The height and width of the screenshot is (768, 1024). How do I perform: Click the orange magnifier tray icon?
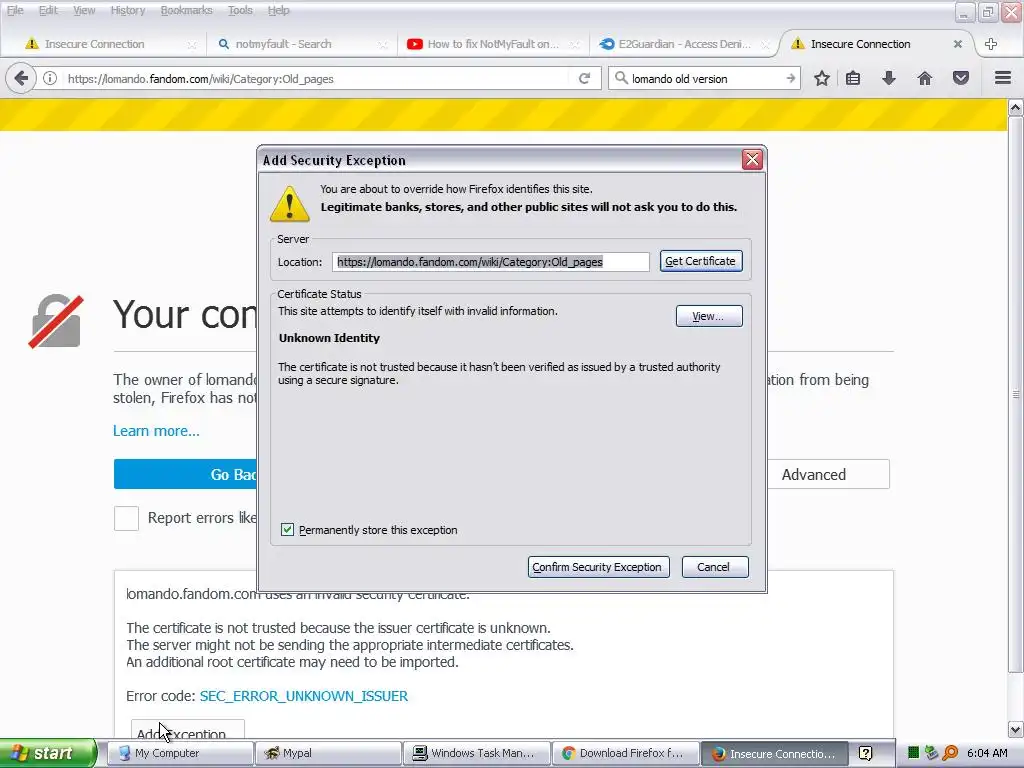pos(950,753)
